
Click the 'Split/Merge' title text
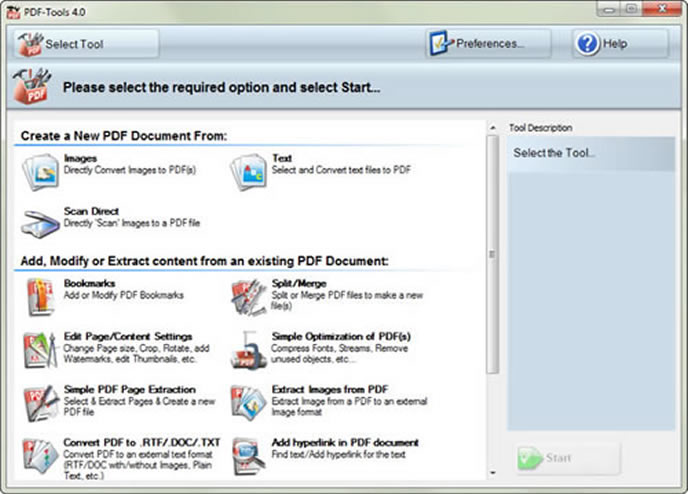coord(299,283)
